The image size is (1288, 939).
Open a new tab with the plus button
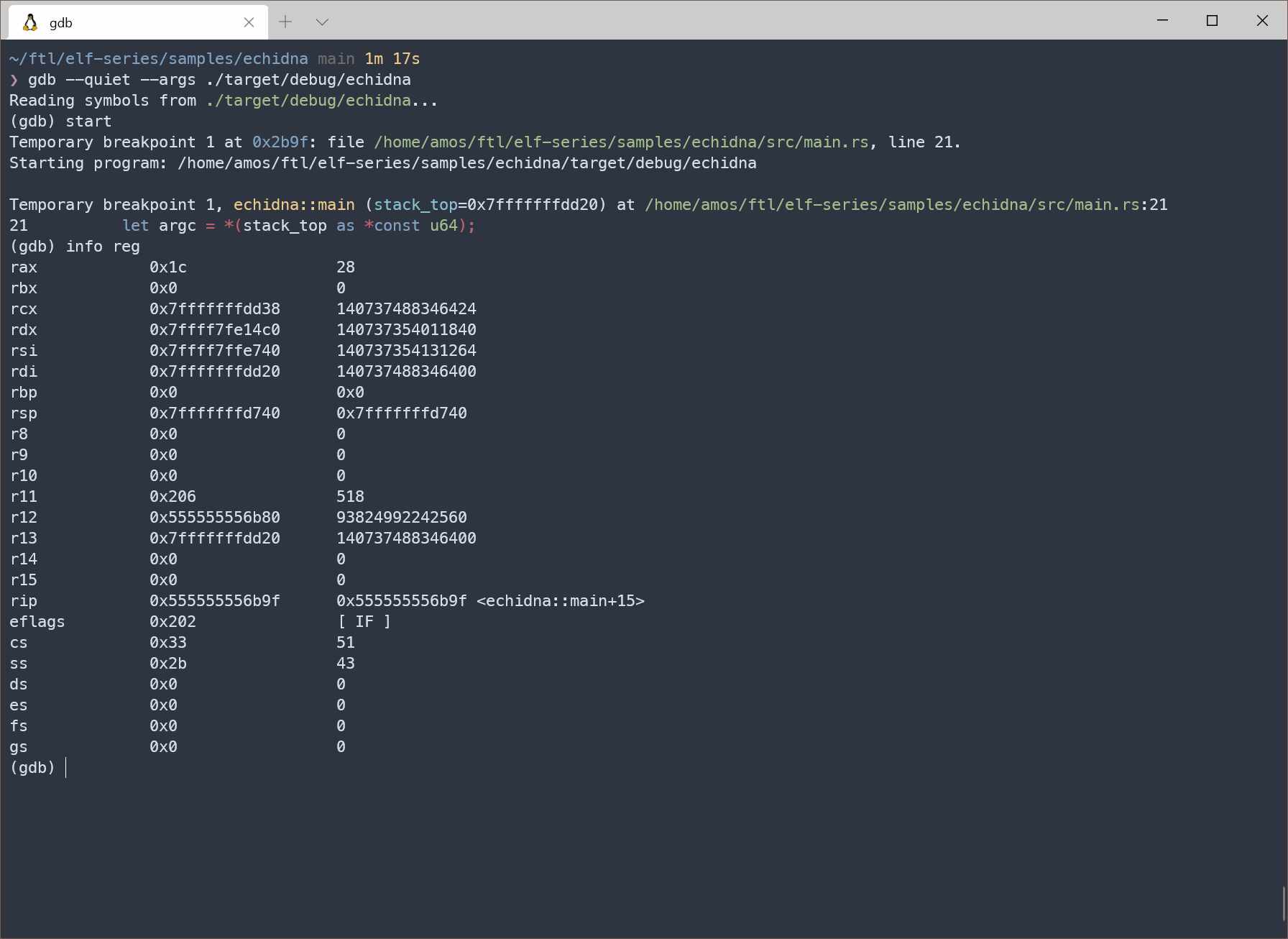285,22
